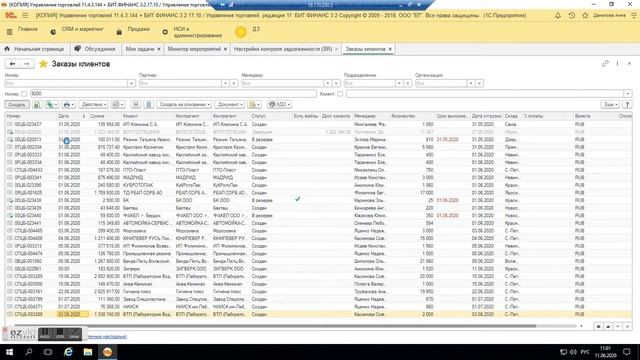Click into the Номер search field with 3200
Image resolution: width=640 pixels, height=360 pixels.
pos(173,94)
